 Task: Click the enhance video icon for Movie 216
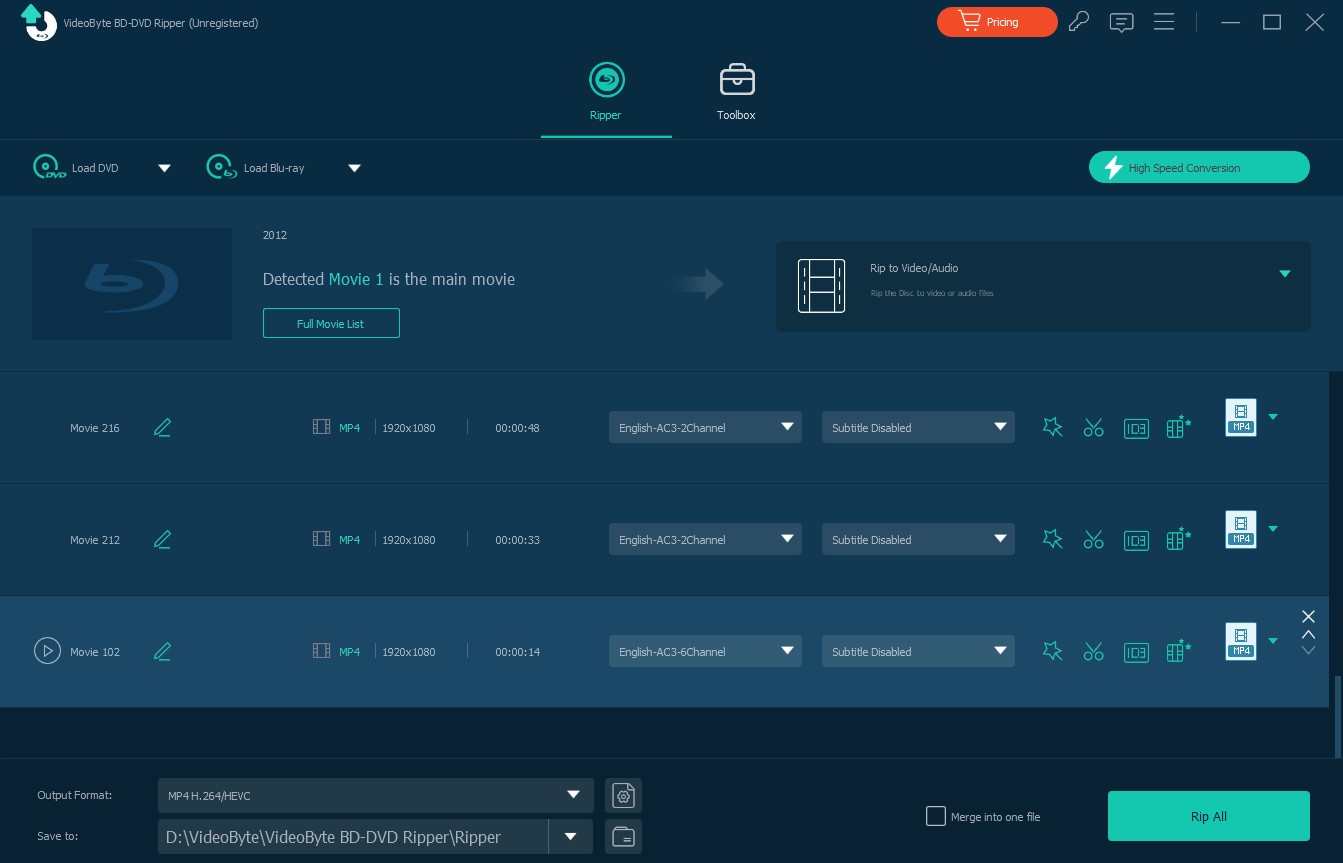click(1179, 428)
